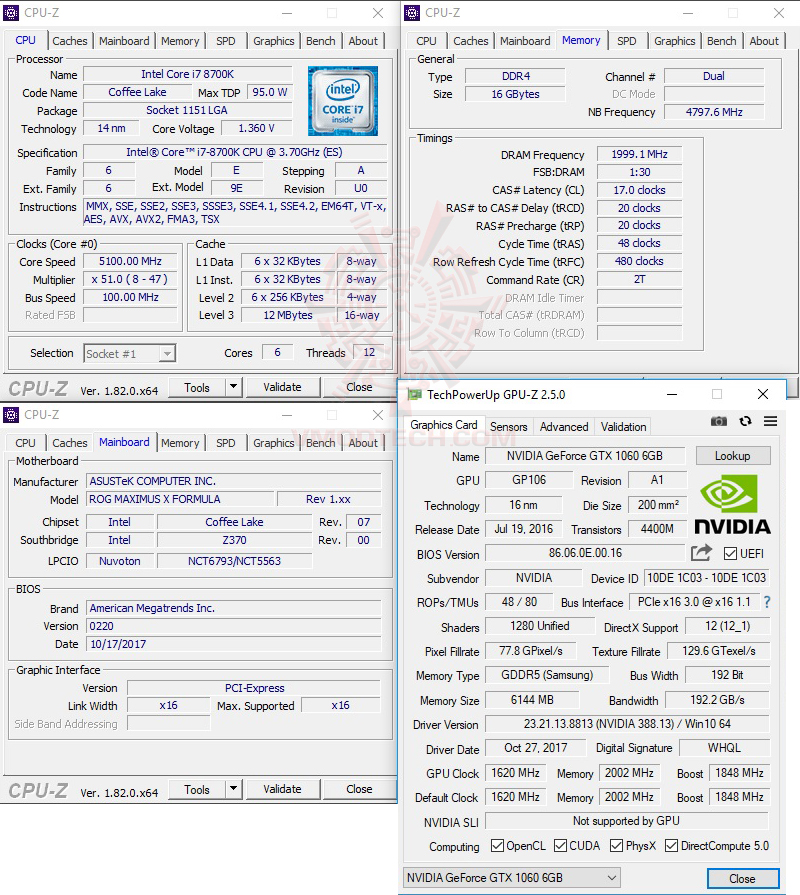Toggle the UEFI checkbox
Screen dimensions: 800x895
pos(730,554)
